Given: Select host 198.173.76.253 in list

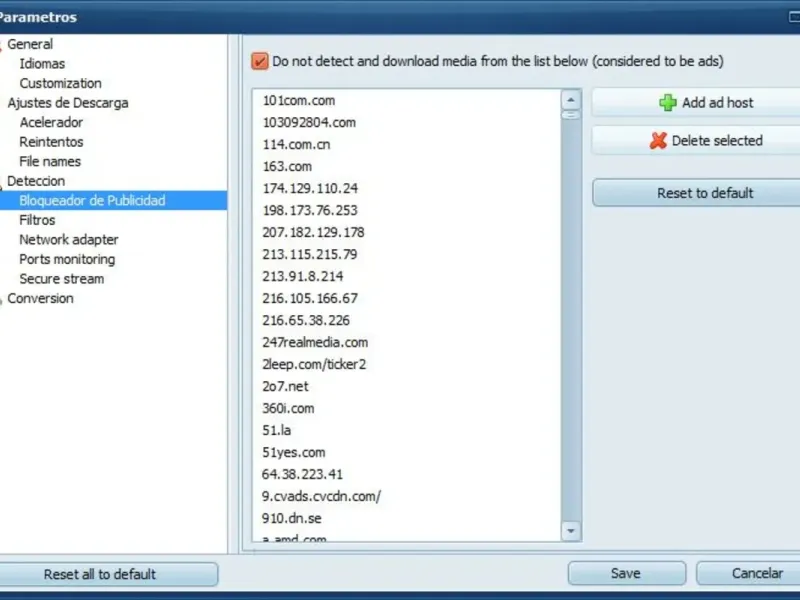Looking at the screenshot, I should pyautogui.click(x=310, y=210).
